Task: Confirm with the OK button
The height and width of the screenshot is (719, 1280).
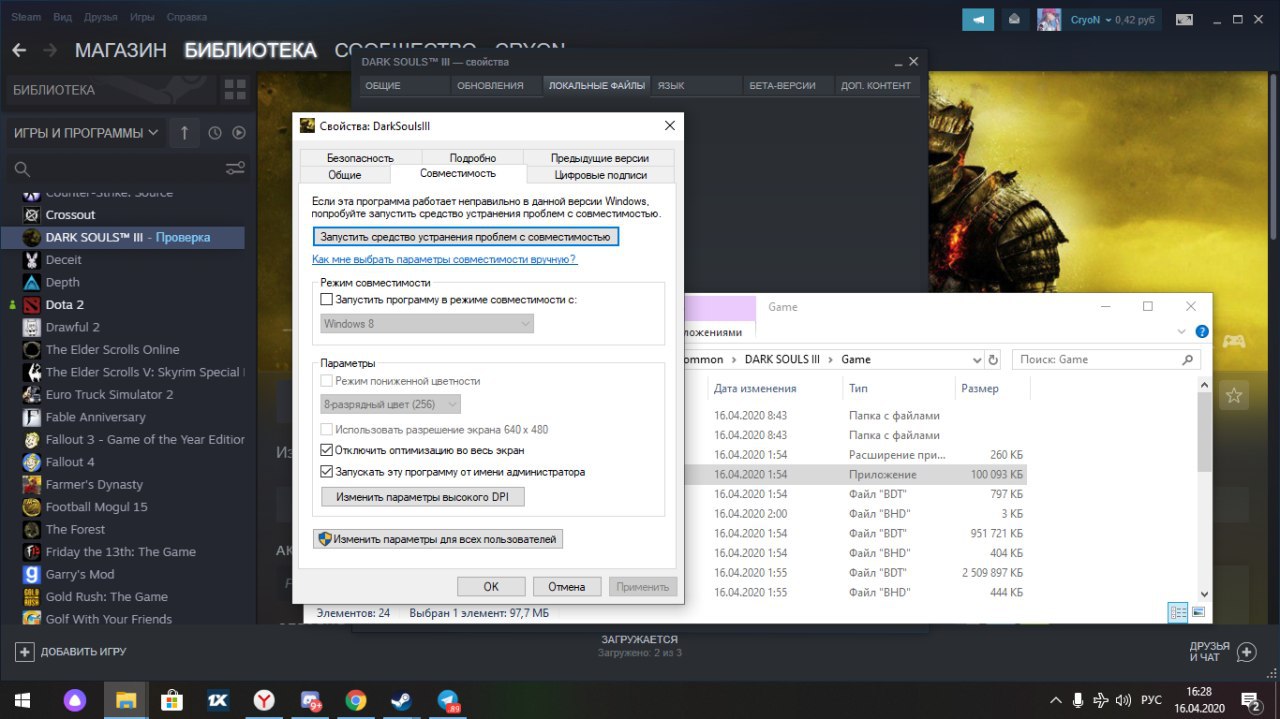Action: pos(491,587)
